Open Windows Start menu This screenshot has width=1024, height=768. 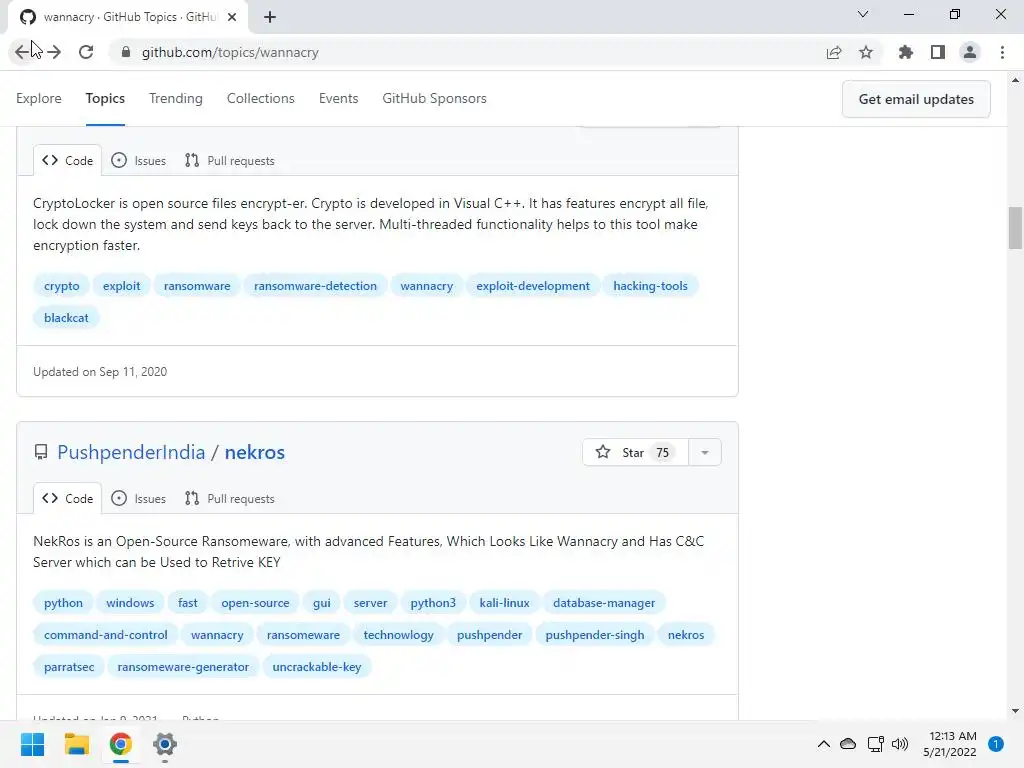pos(33,744)
